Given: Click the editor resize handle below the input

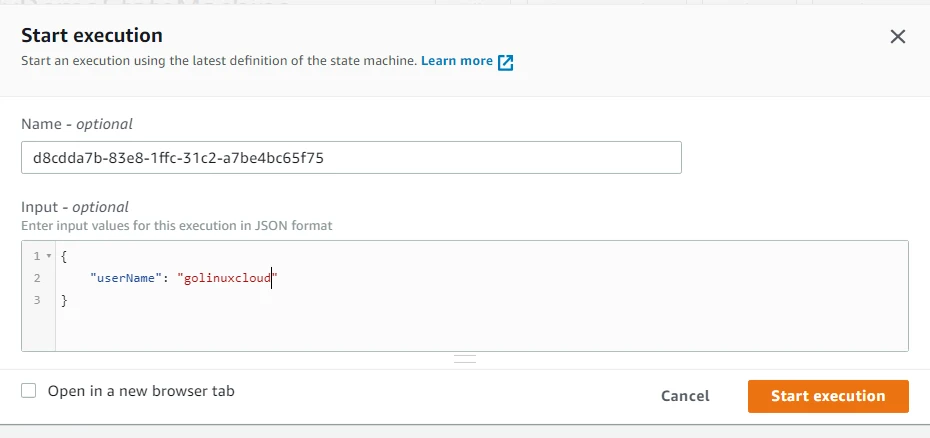Looking at the screenshot, I should pyautogui.click(x=465, y=357).
